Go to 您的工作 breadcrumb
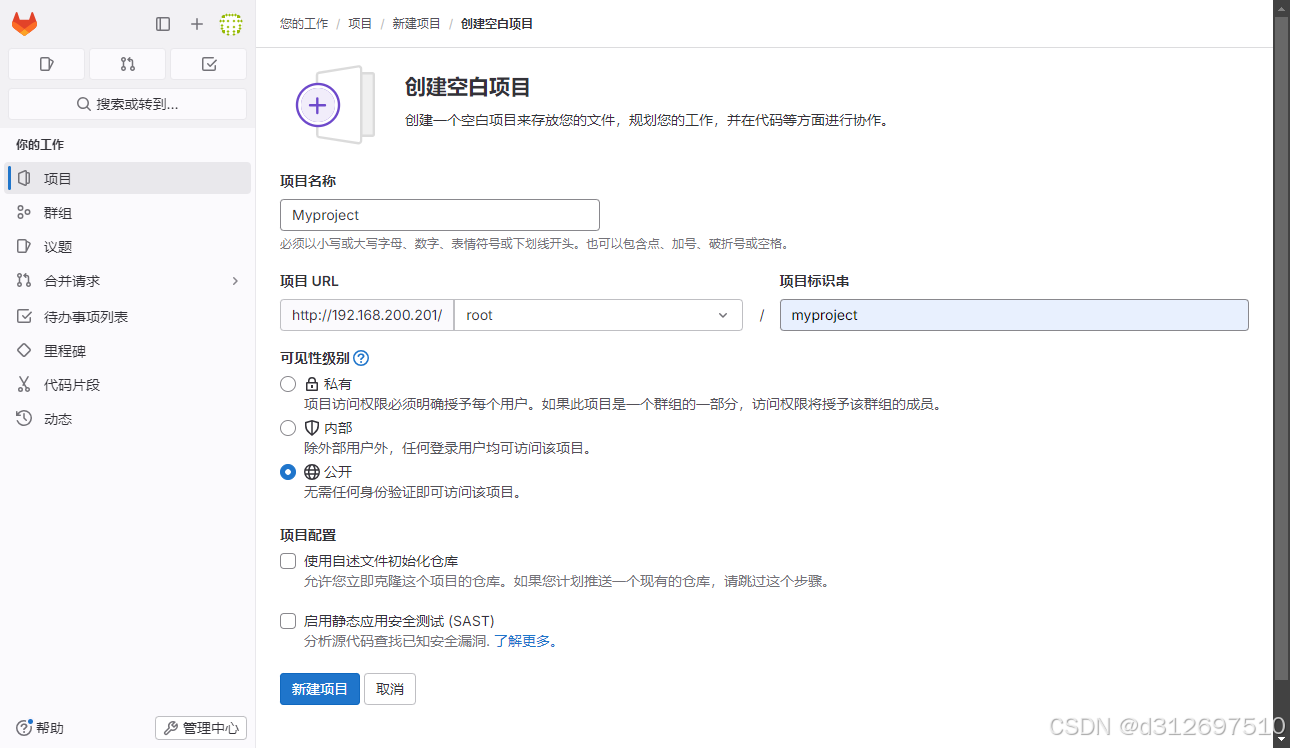Viewport: 1290px width, 748px height. tap(304, 23)
